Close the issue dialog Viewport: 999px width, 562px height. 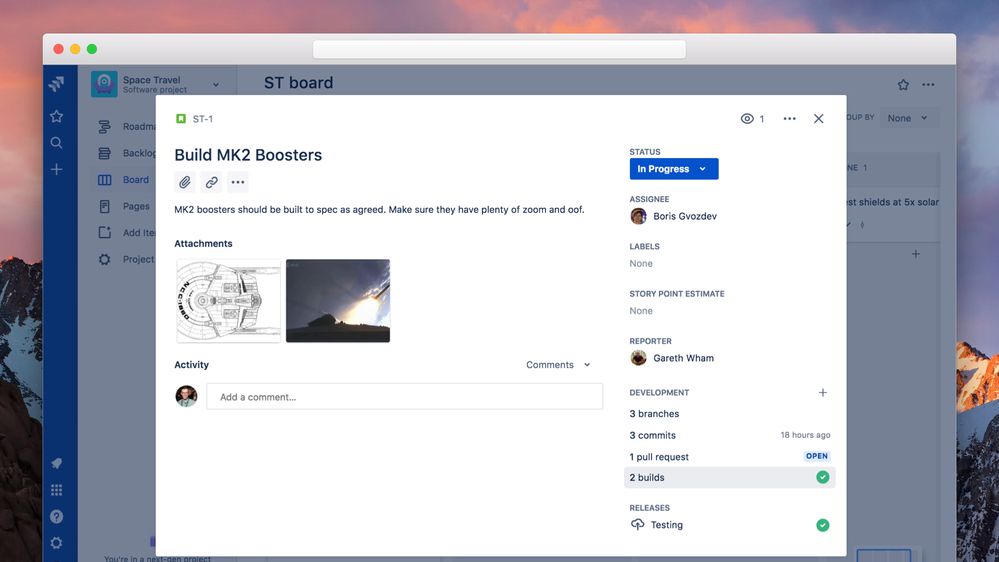(x=819, y=119)
